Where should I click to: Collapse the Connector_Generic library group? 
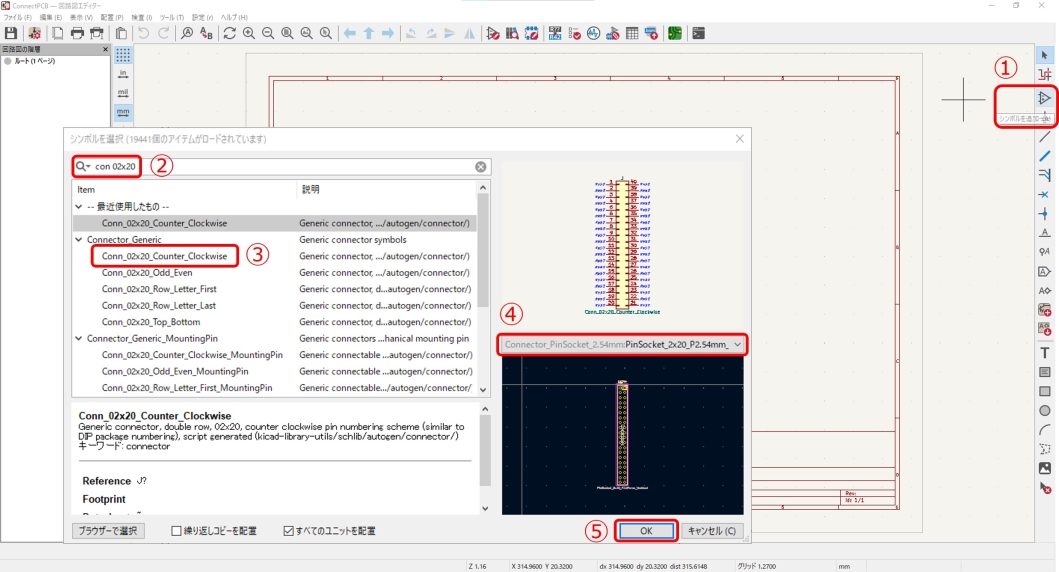point(79,240)
